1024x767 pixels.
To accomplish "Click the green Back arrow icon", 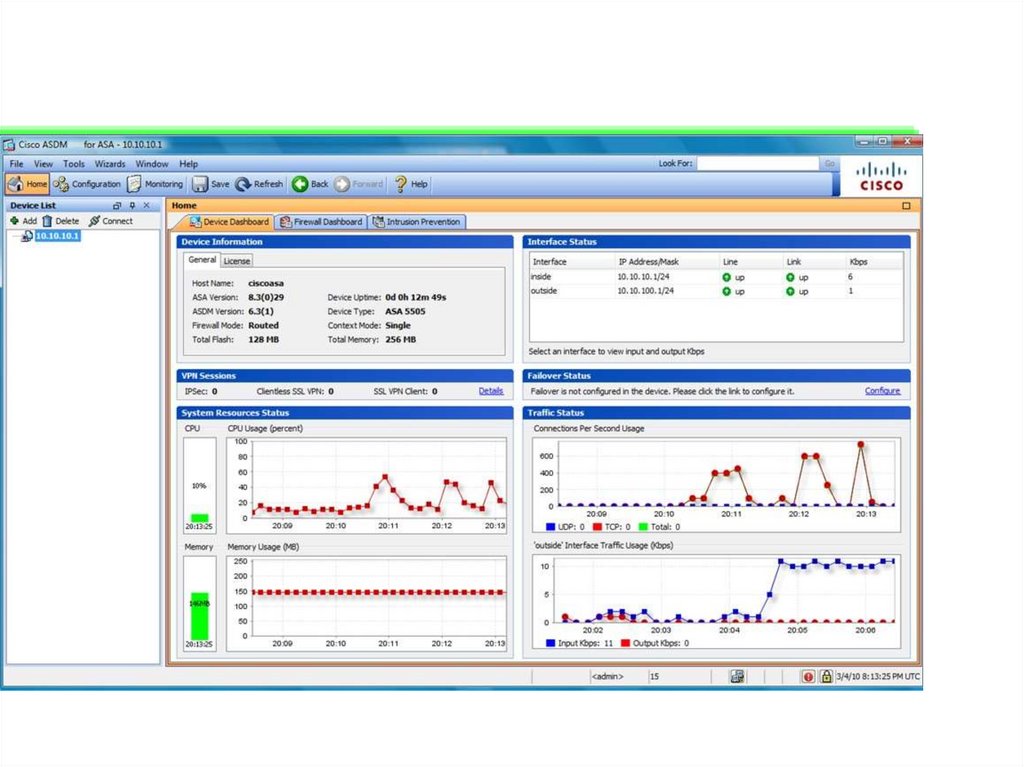I will tap(300, 184).
